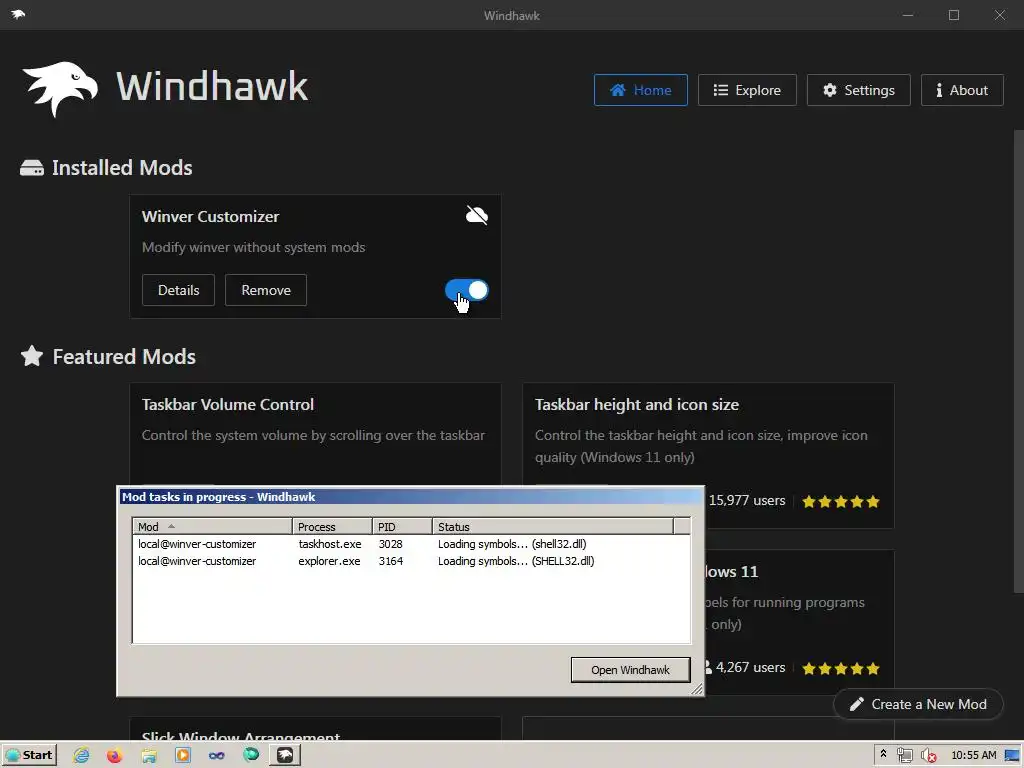
Task: Click 'Loading symbols... (shell32.dll)' status
Action: [x=512, y=544]
